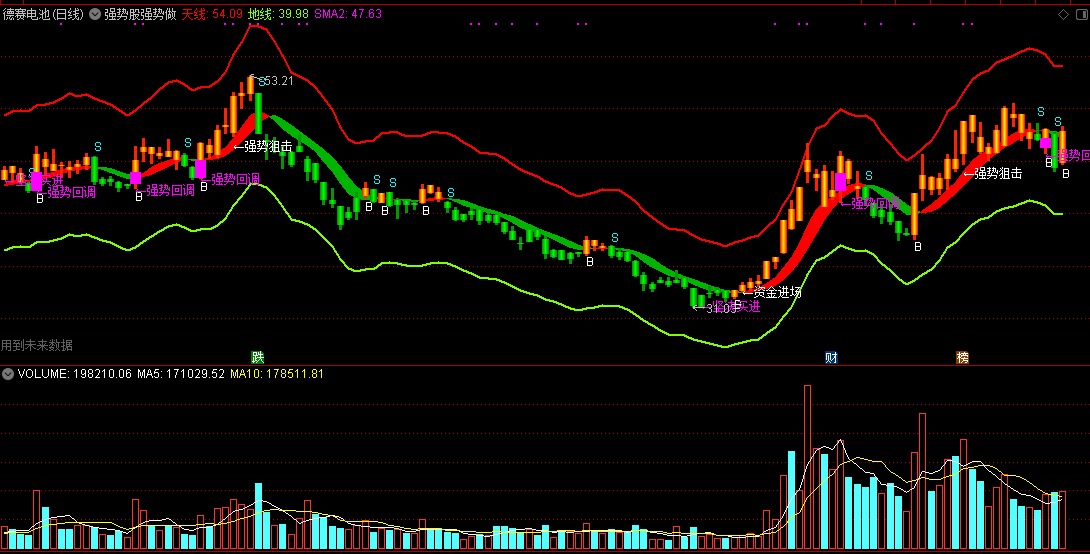Open the blue 财 event marker
This screenshot has height=554, width=1090.
click(x=831, y=357)
